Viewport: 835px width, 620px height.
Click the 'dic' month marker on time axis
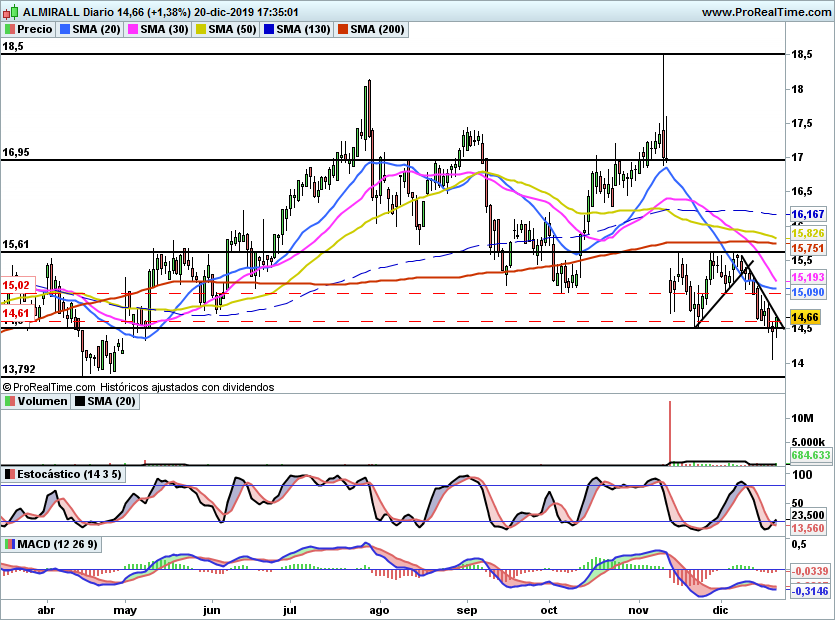tap(720, 608)
